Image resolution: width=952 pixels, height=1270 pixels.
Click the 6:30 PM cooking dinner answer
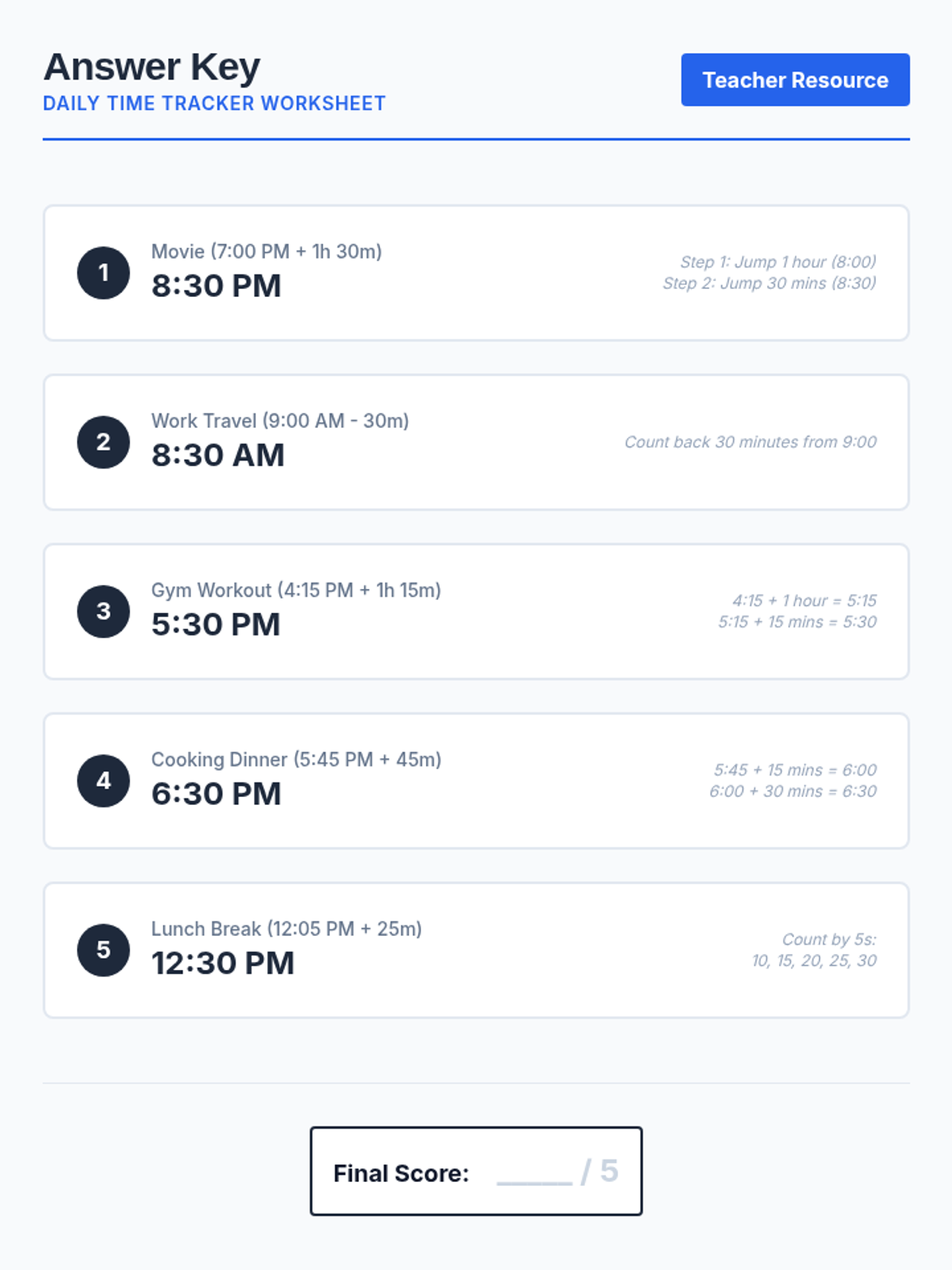(x=216, y=794)
